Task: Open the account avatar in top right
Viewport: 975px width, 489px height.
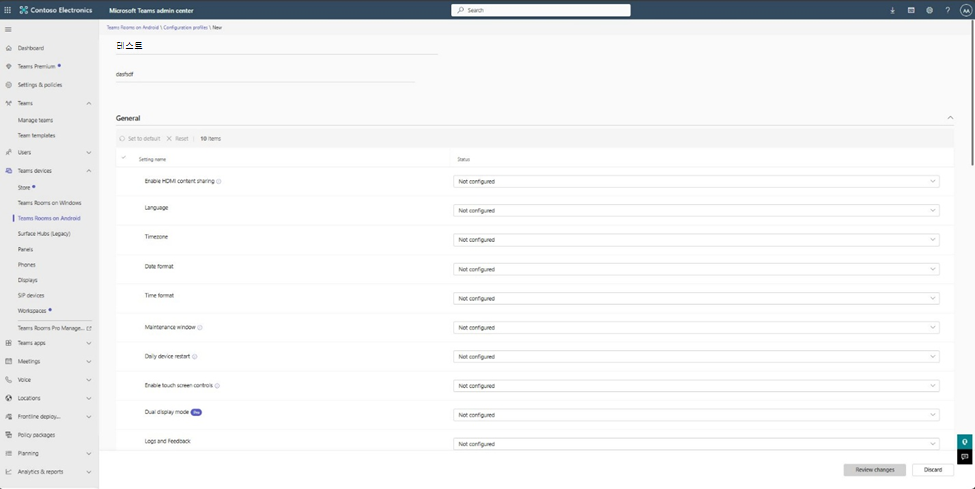Action: 966,10
